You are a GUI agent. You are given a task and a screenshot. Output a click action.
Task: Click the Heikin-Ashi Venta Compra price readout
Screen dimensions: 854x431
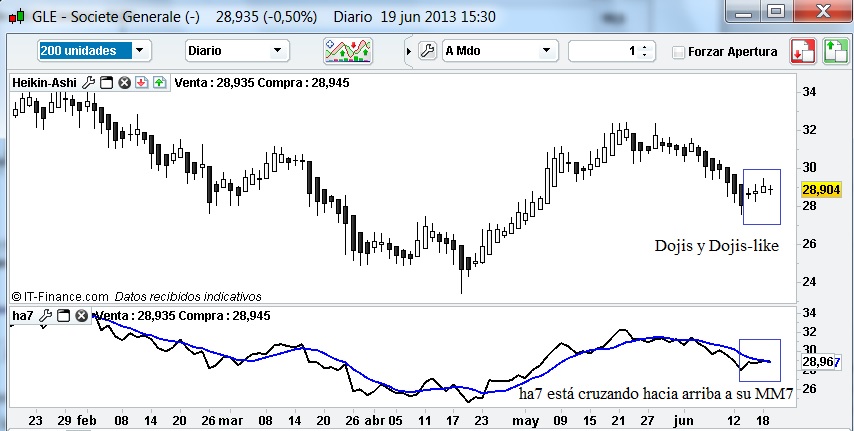point(262,83)
